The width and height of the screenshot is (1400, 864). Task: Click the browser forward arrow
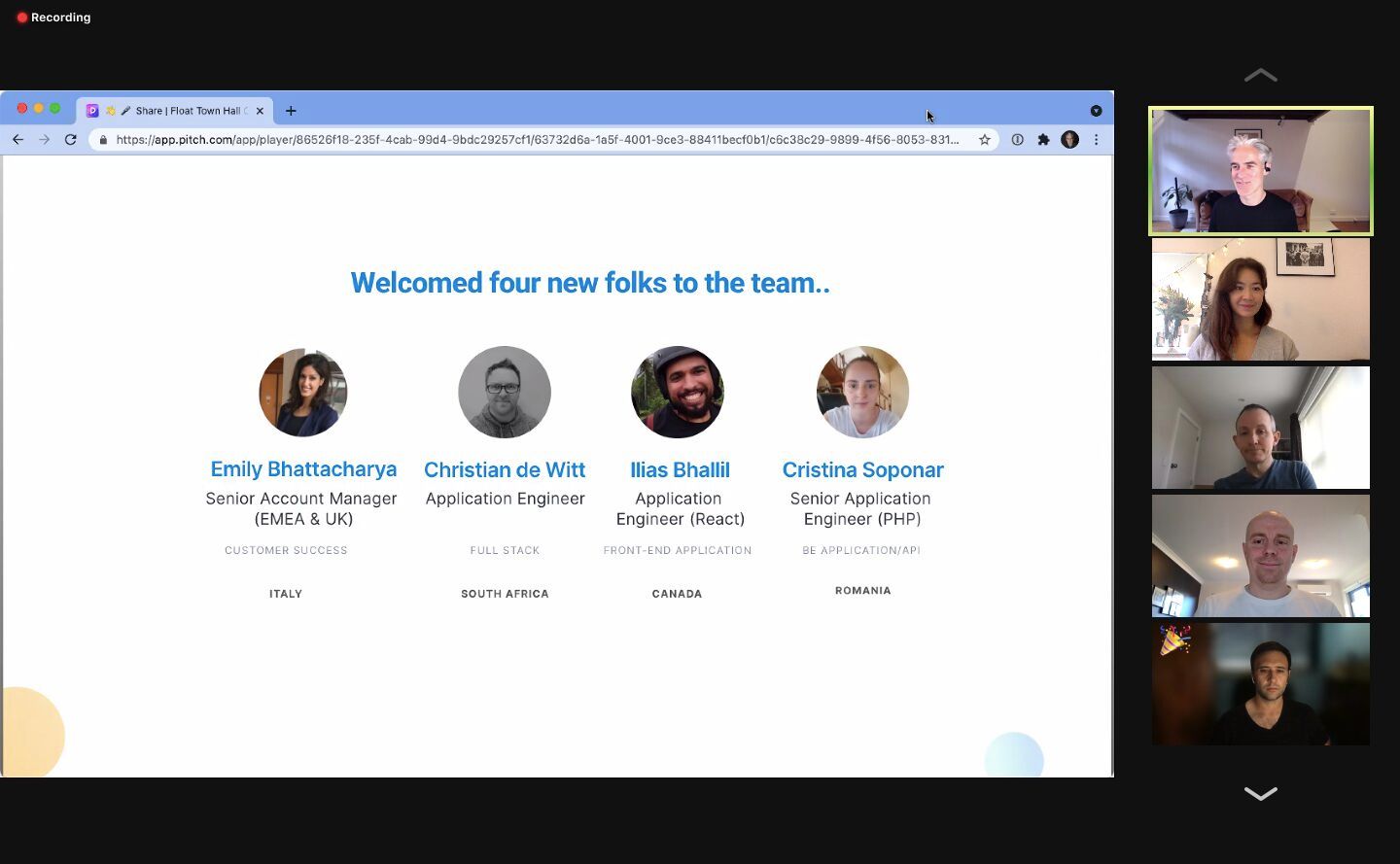pyautogui.click(x=44, y=140)
